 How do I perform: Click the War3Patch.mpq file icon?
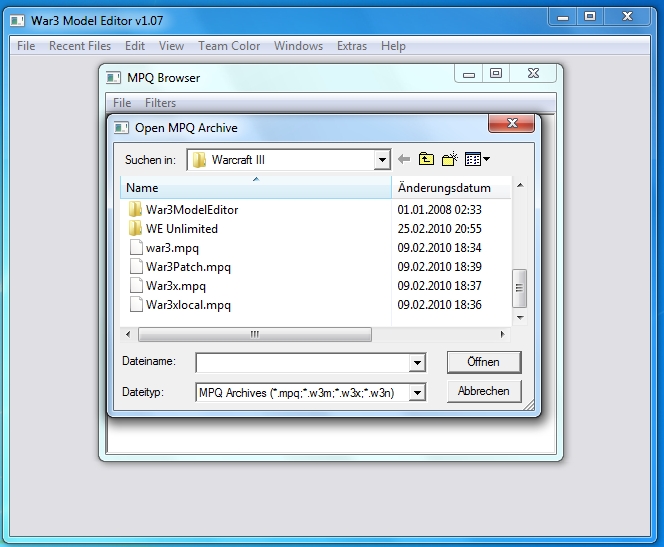tap(136, 266)
